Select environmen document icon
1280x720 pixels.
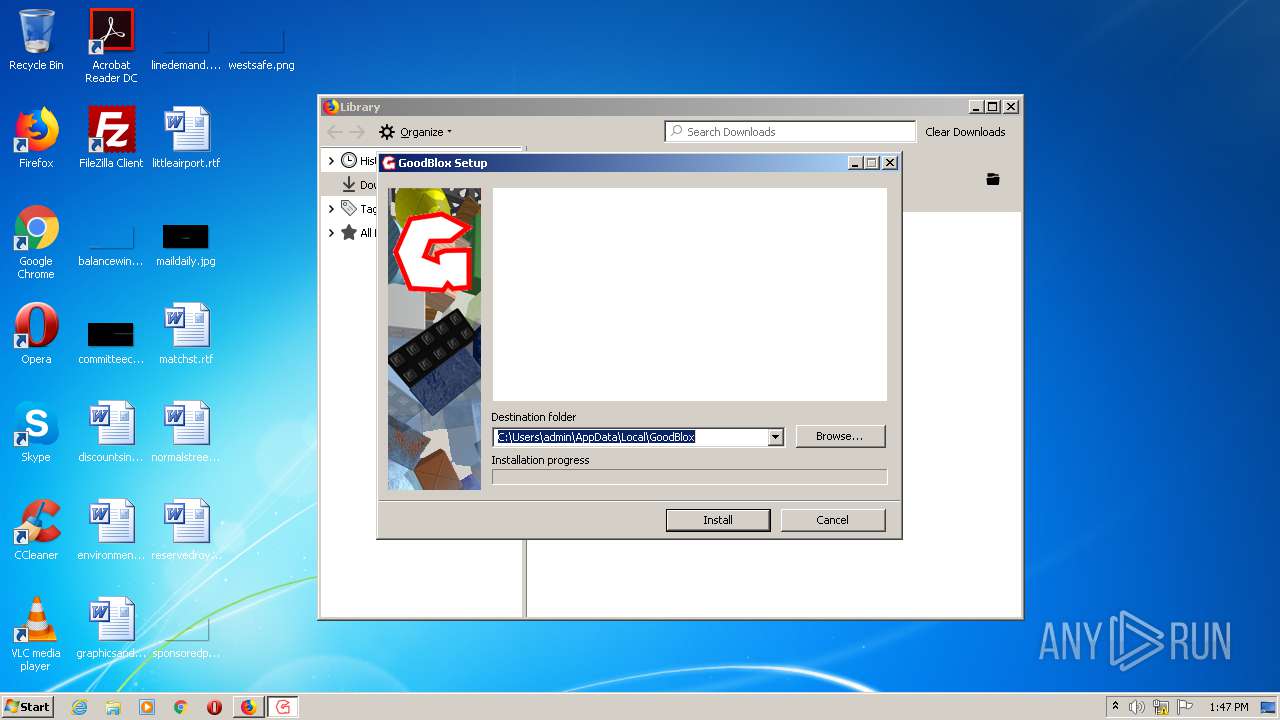(111, 530)
